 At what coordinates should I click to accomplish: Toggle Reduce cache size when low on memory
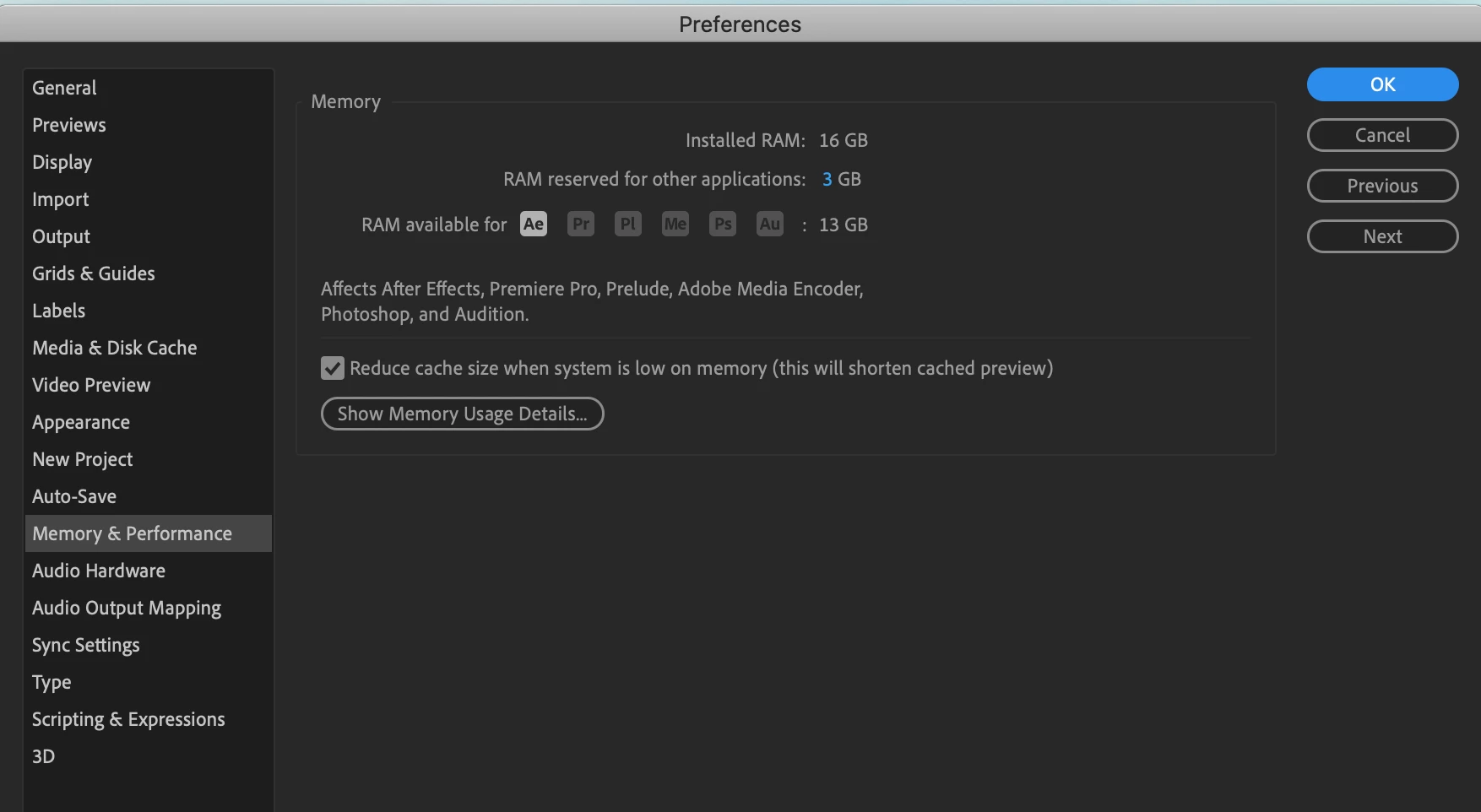(333, 368)
